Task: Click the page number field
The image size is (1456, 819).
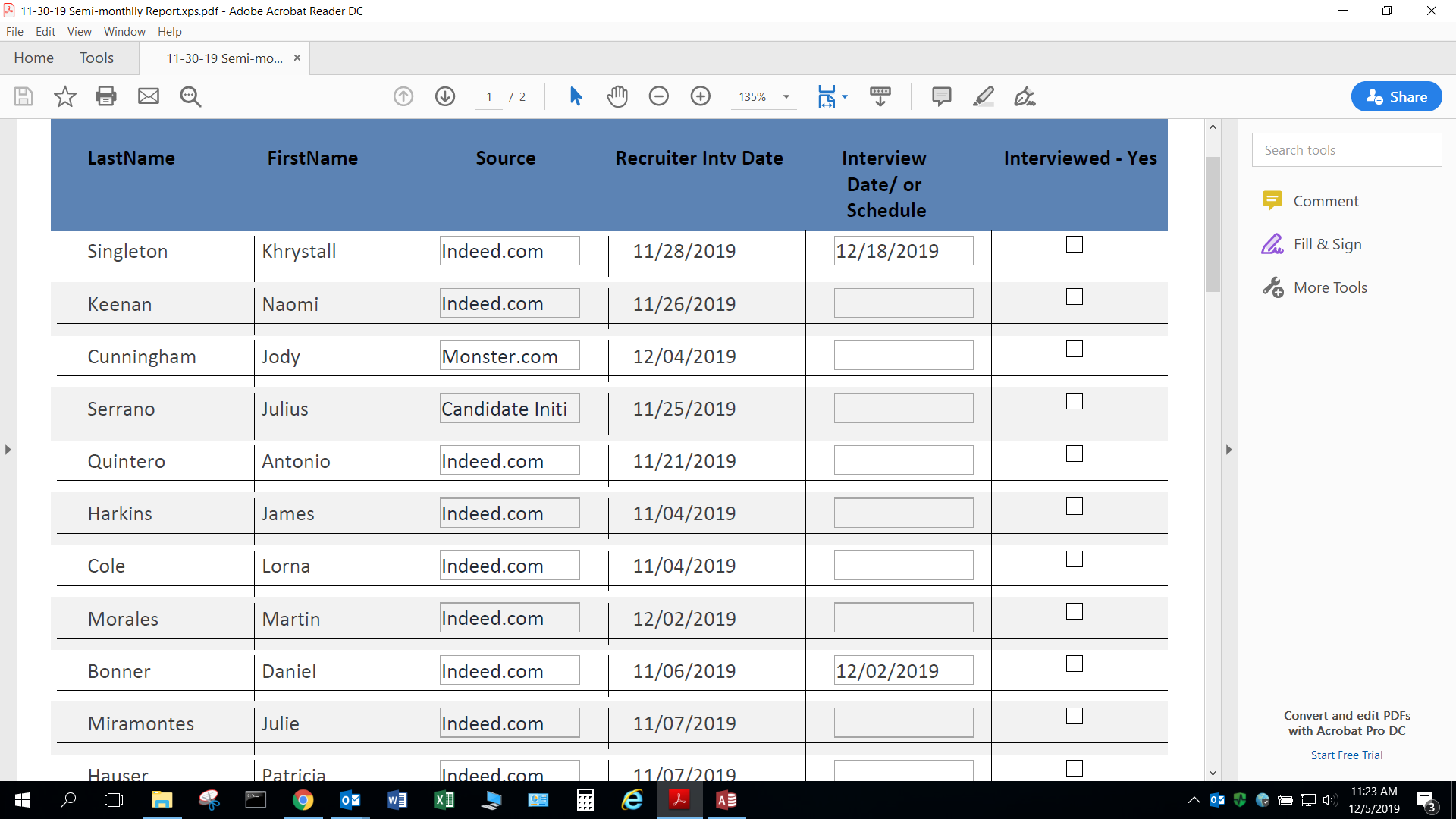Action: pyautogui.click(x=489, y=97)
